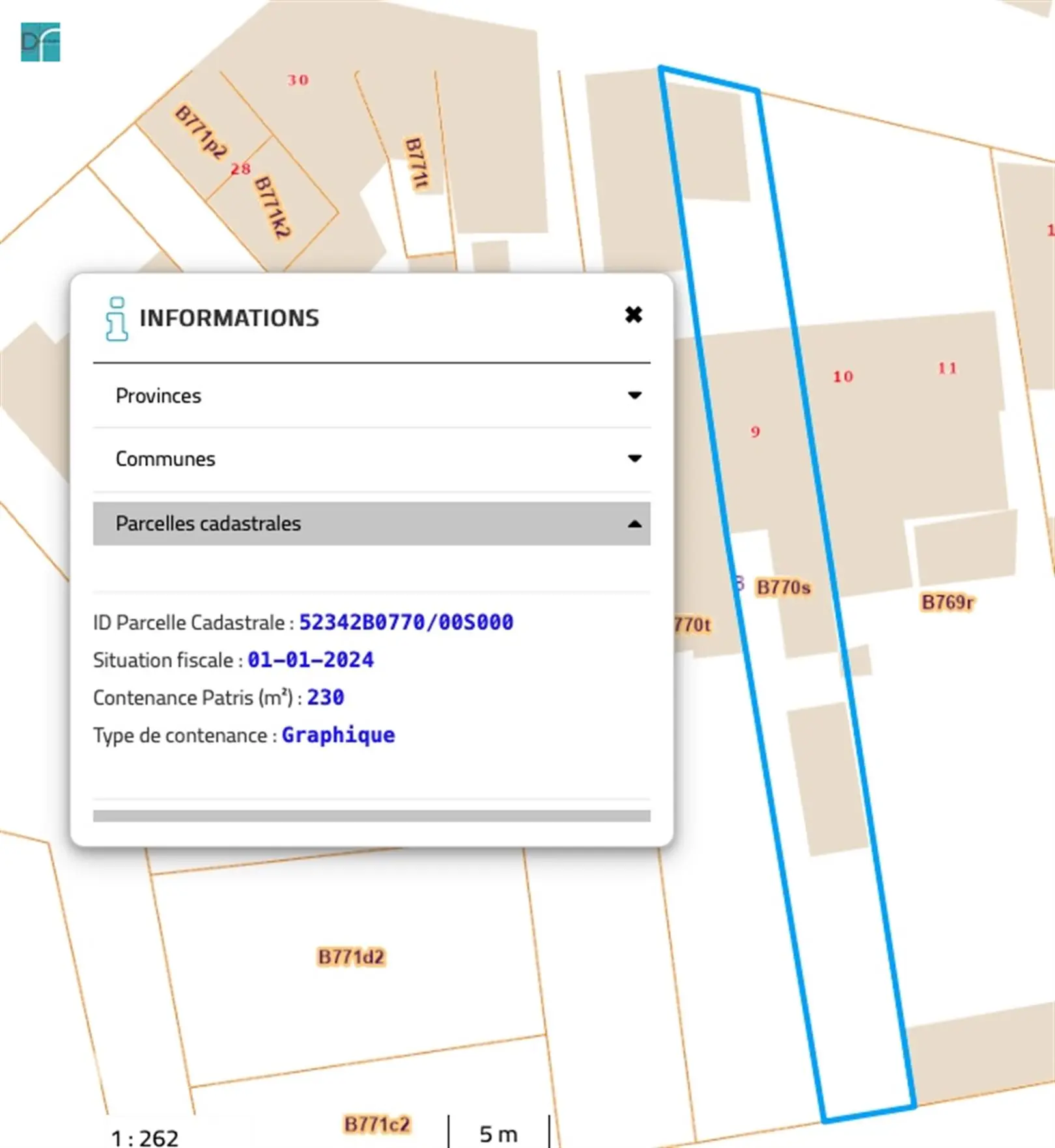Click the Graphique contenance type value
Viewport: 1055px width, 1148px height.
[338, 736]
